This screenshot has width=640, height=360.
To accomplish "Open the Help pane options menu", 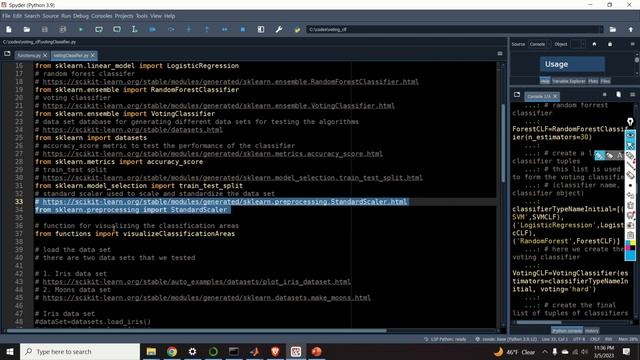I will [632, 44].
